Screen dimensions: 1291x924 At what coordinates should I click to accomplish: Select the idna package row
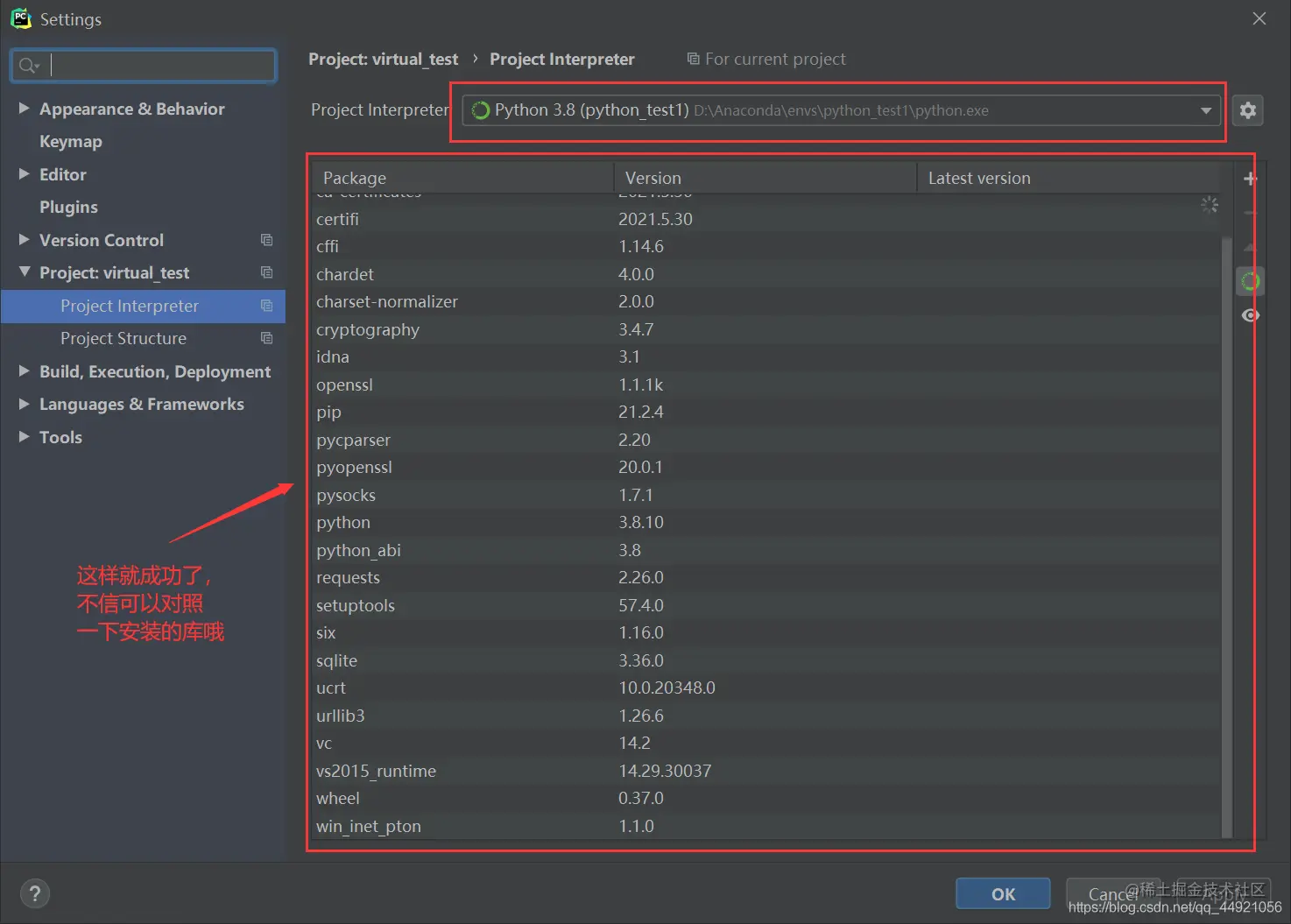click(x=767, y=356)
